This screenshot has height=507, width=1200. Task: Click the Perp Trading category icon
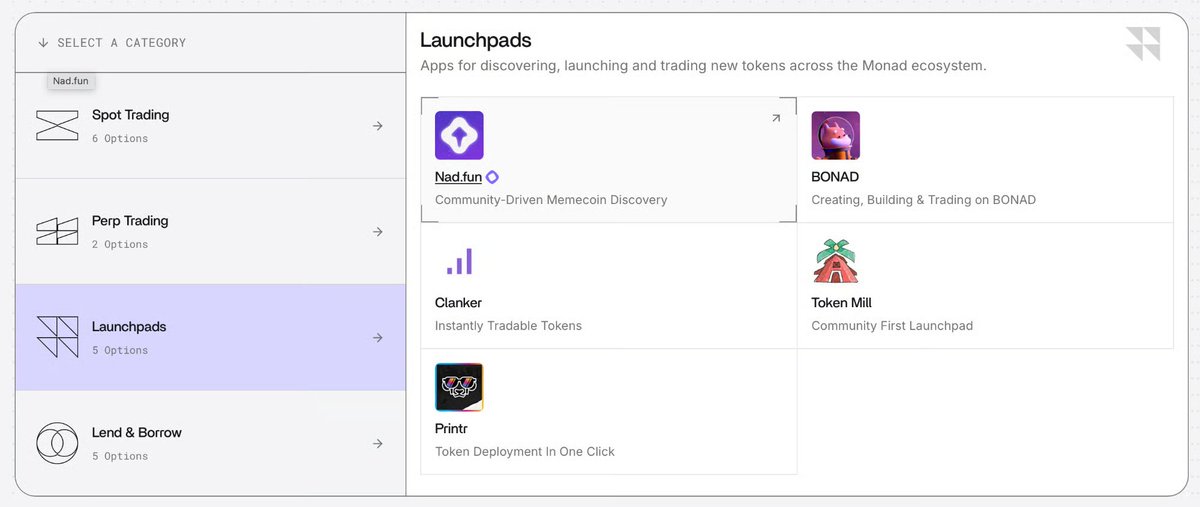(x=57, y=232)
